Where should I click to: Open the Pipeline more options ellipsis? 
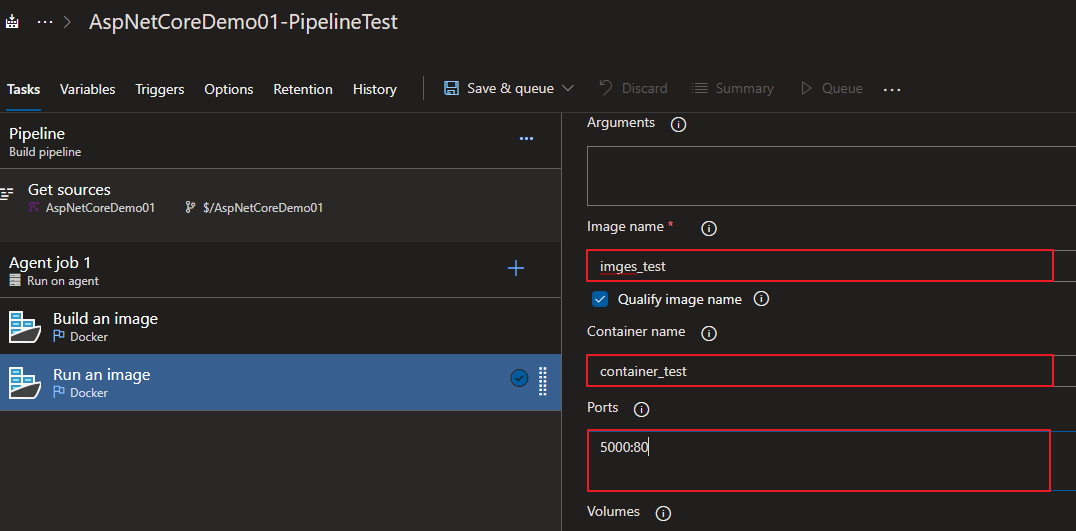coord(526,139)
